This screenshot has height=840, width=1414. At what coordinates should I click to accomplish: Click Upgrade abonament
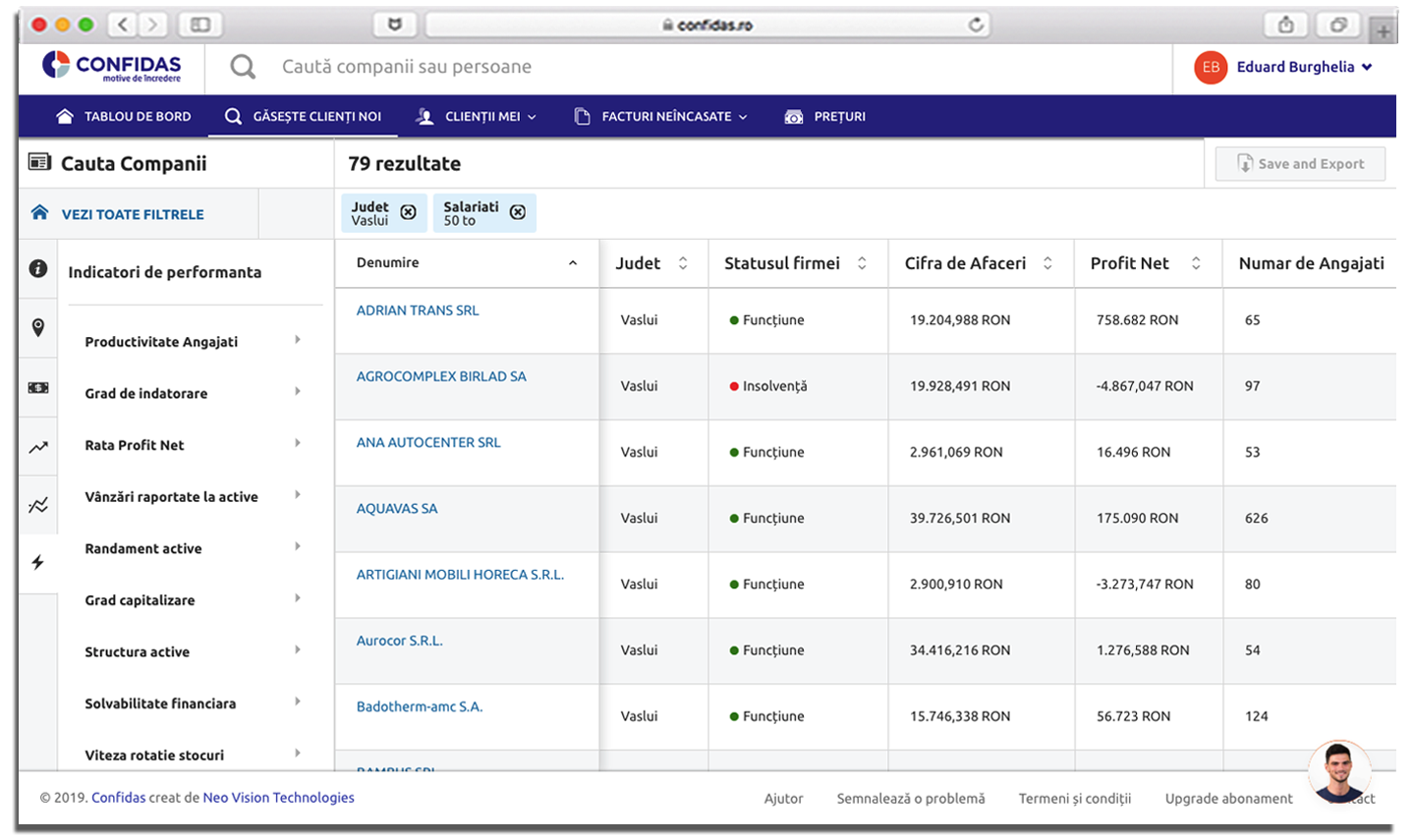(x=1228, y=799)
